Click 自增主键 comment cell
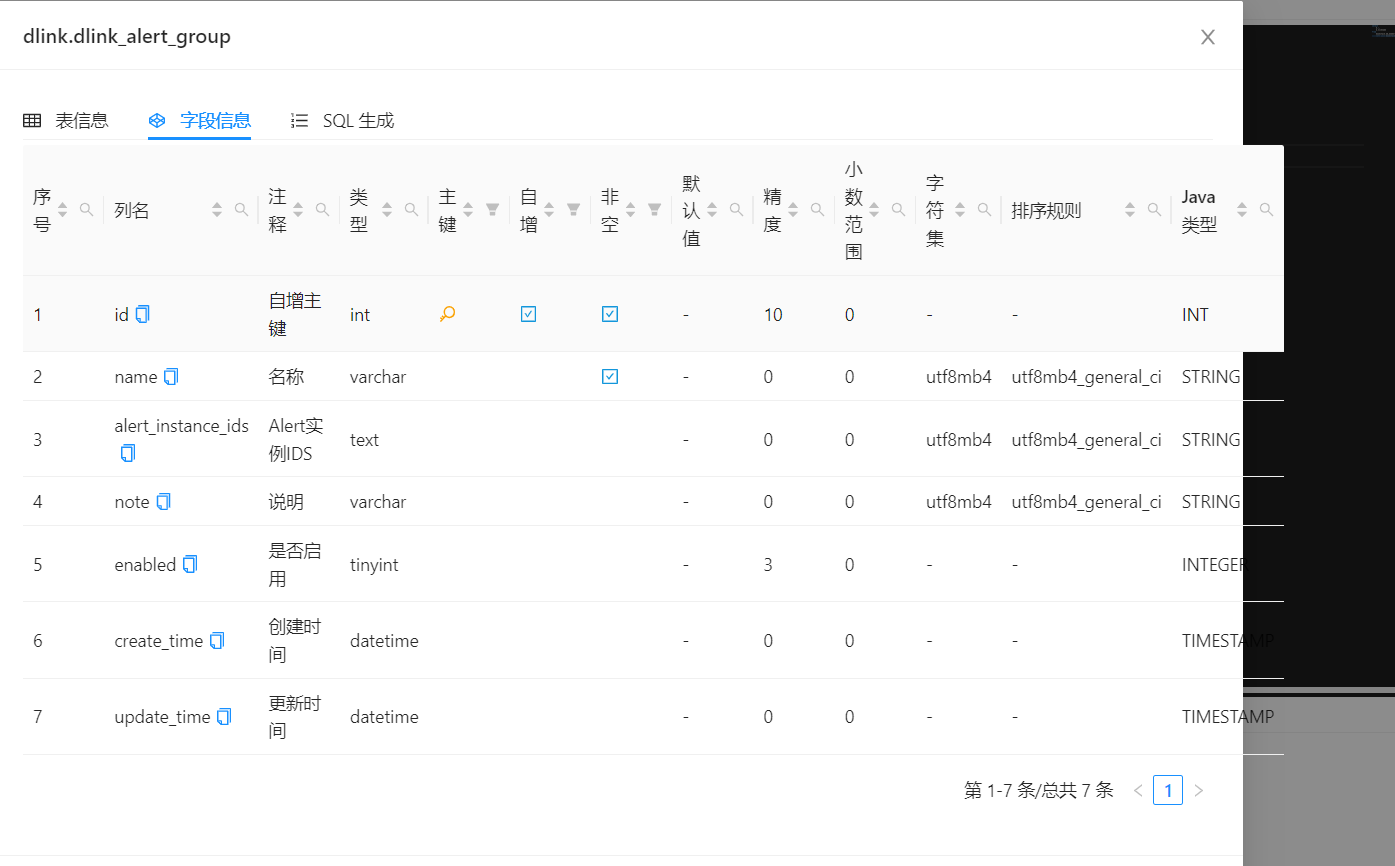The width and height of the screenshot is (1395, 866). (x=295, y=314)
